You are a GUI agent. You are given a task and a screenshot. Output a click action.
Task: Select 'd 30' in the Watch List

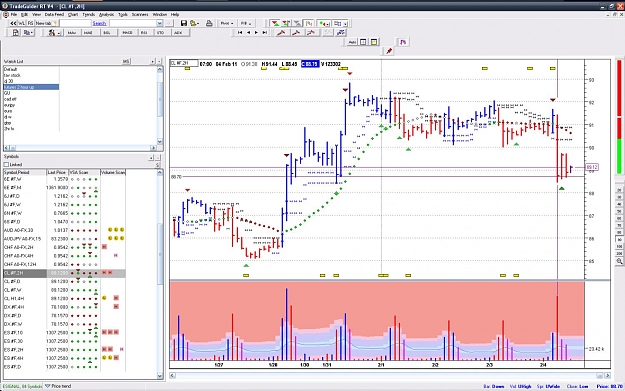point(8,81)
